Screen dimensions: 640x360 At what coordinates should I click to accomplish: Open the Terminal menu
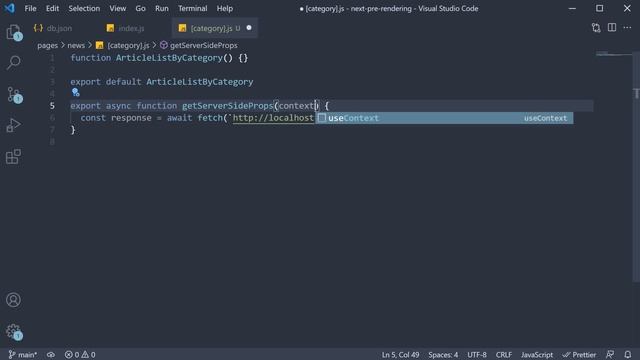(x=192, y=8)
